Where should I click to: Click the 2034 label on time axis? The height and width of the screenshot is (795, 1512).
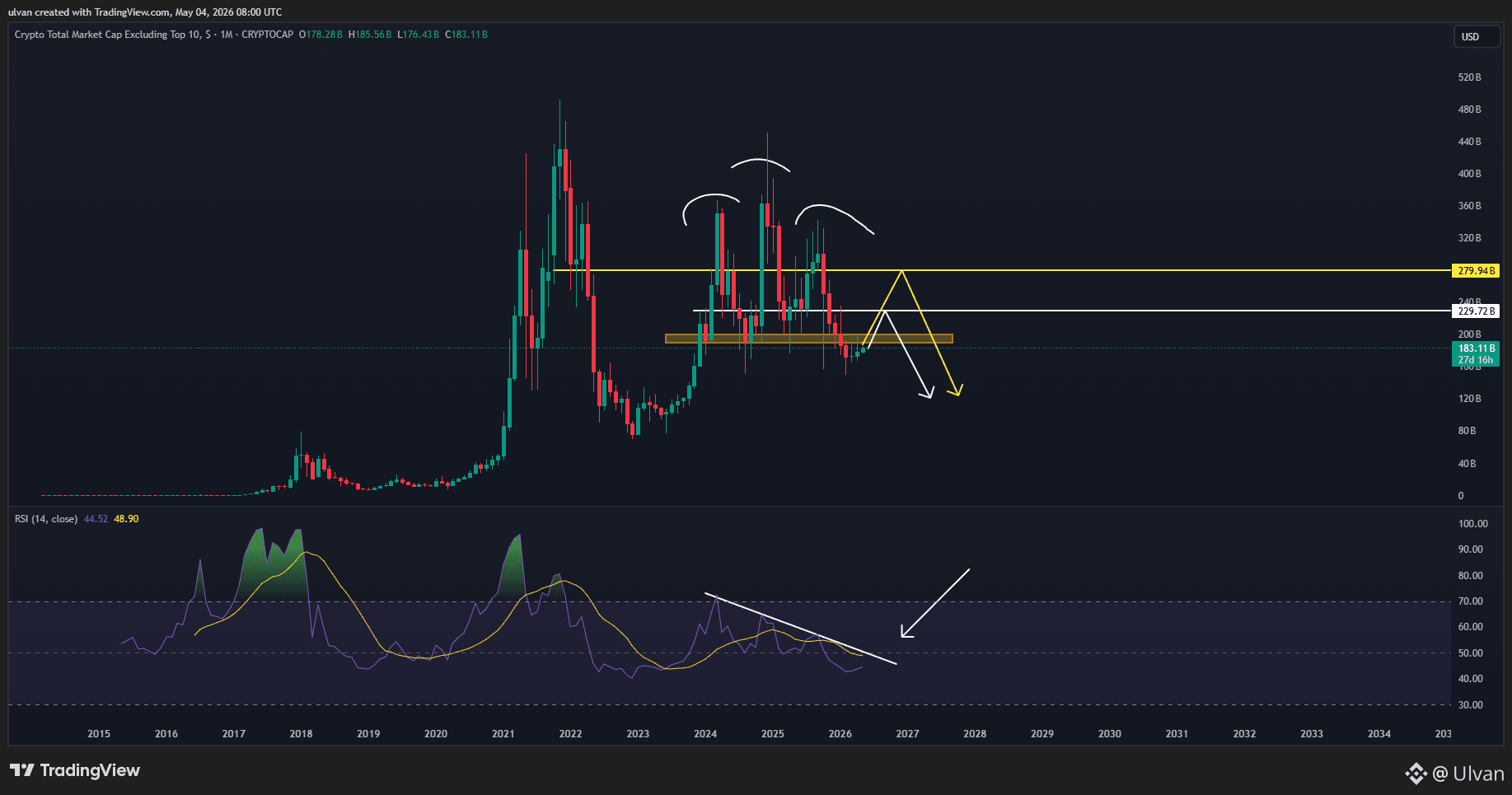point(1379,734)
